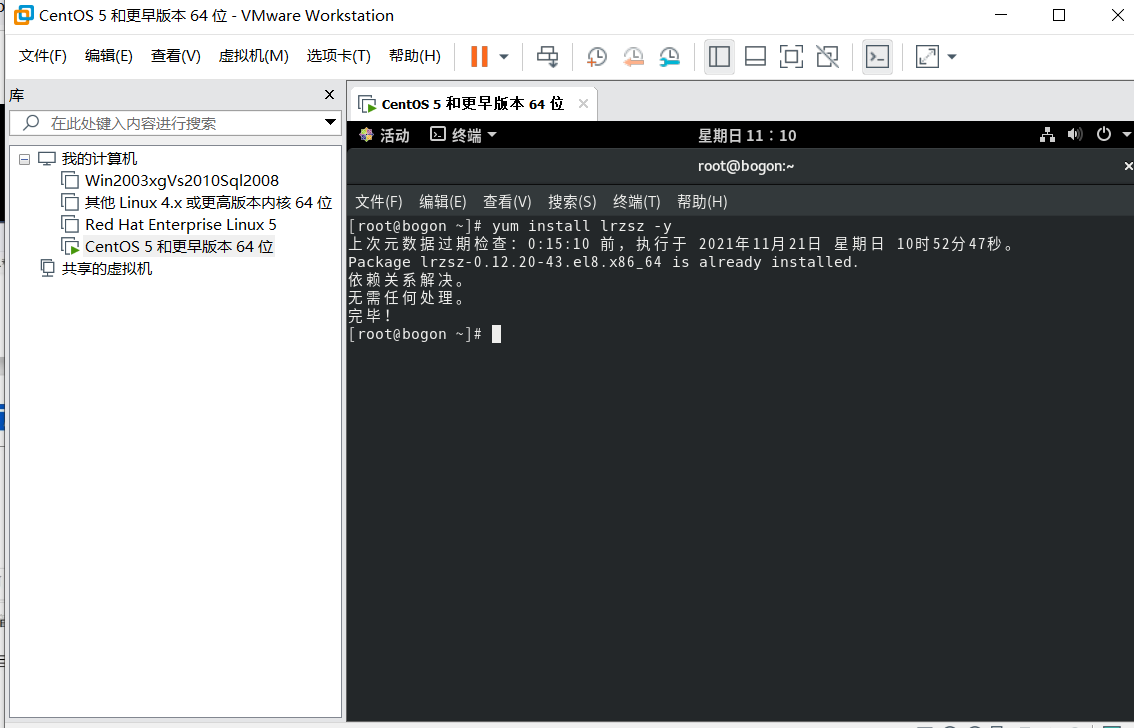Switch to Unity mode

(827, 56)
